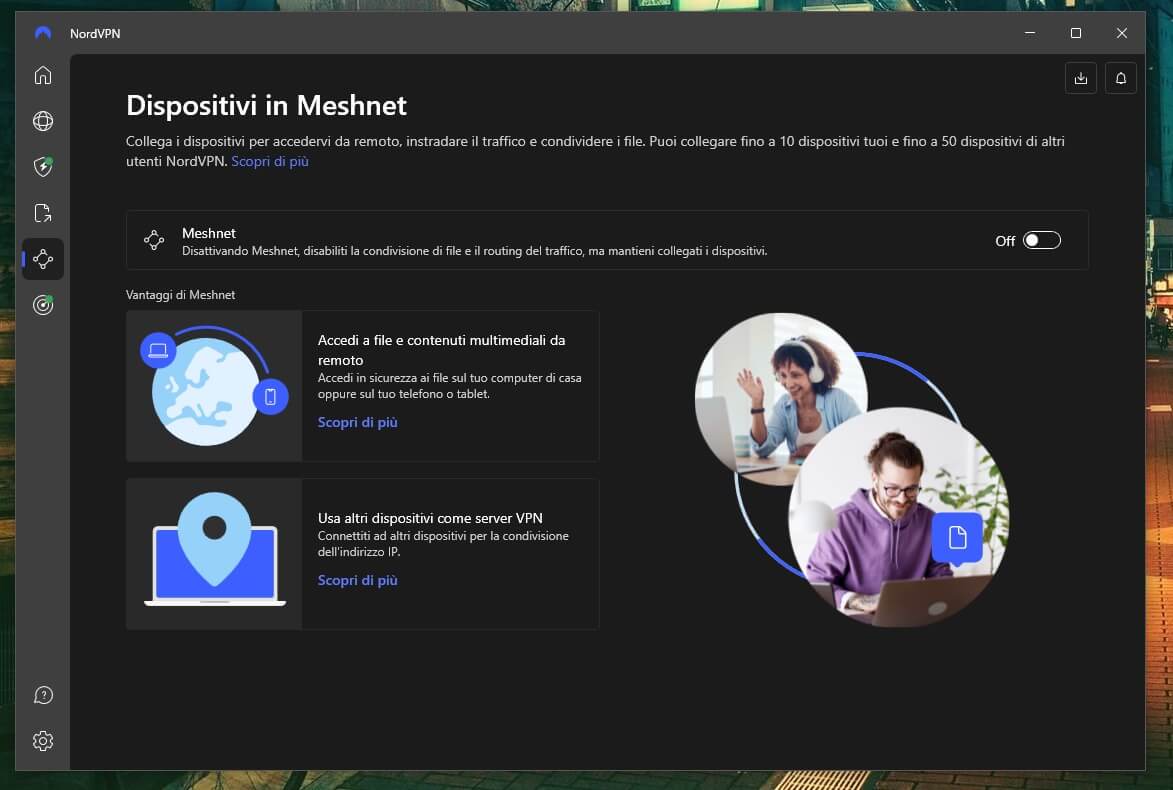1173x790 pixels.
Task: Open the help question-mark icon
Action: pyautogui.click(x=43, y=696)
